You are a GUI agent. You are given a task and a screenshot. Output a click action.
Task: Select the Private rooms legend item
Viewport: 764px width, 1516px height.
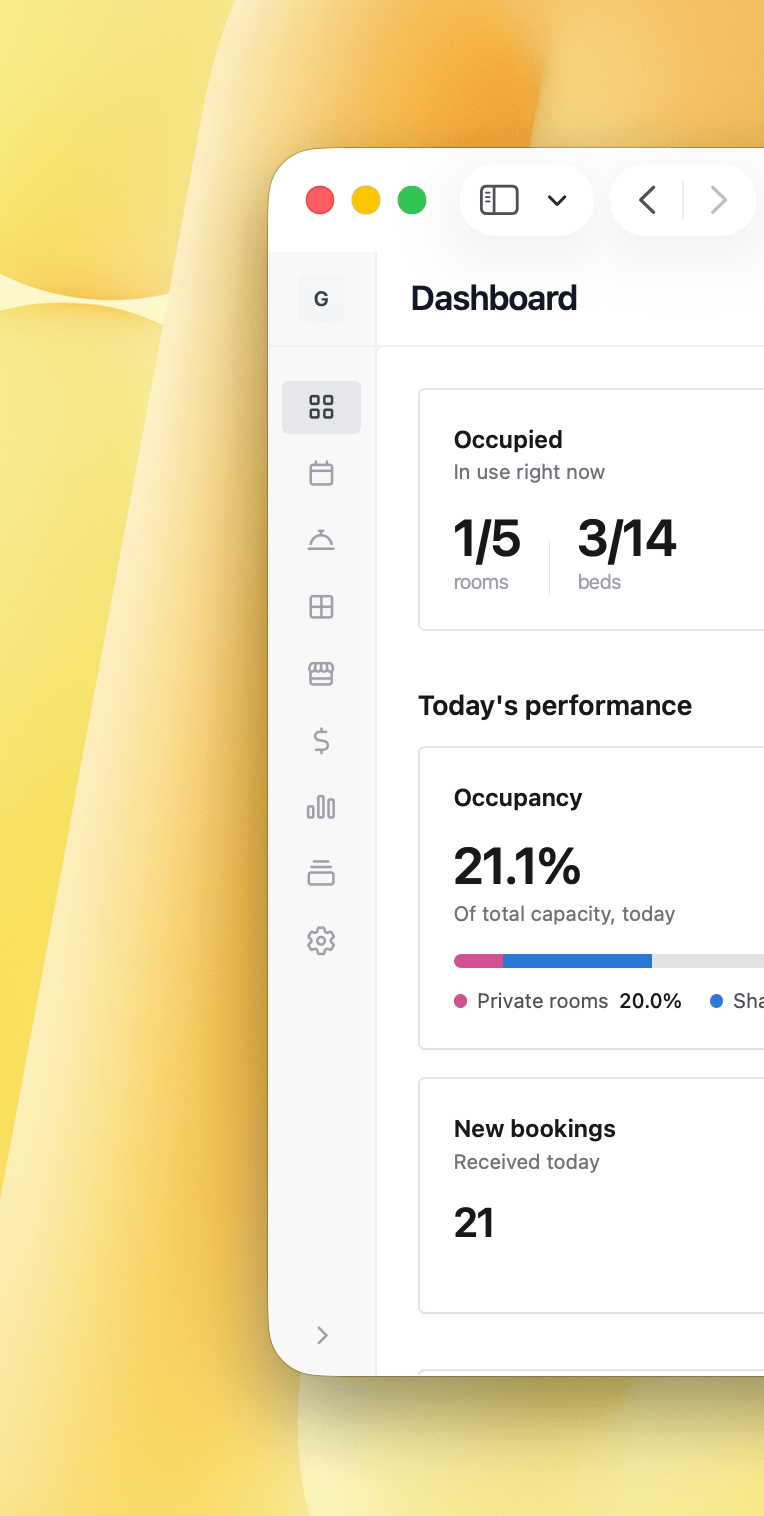click(x=568, y=1001)
